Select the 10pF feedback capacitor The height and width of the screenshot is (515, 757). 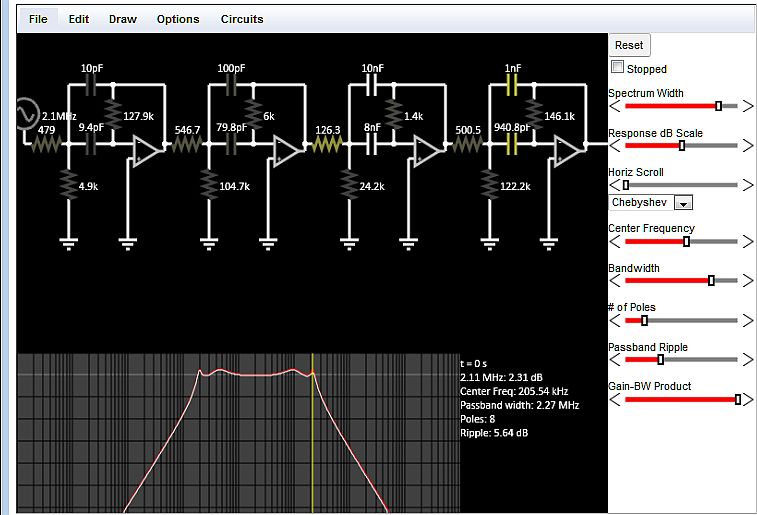pos(91,85)
